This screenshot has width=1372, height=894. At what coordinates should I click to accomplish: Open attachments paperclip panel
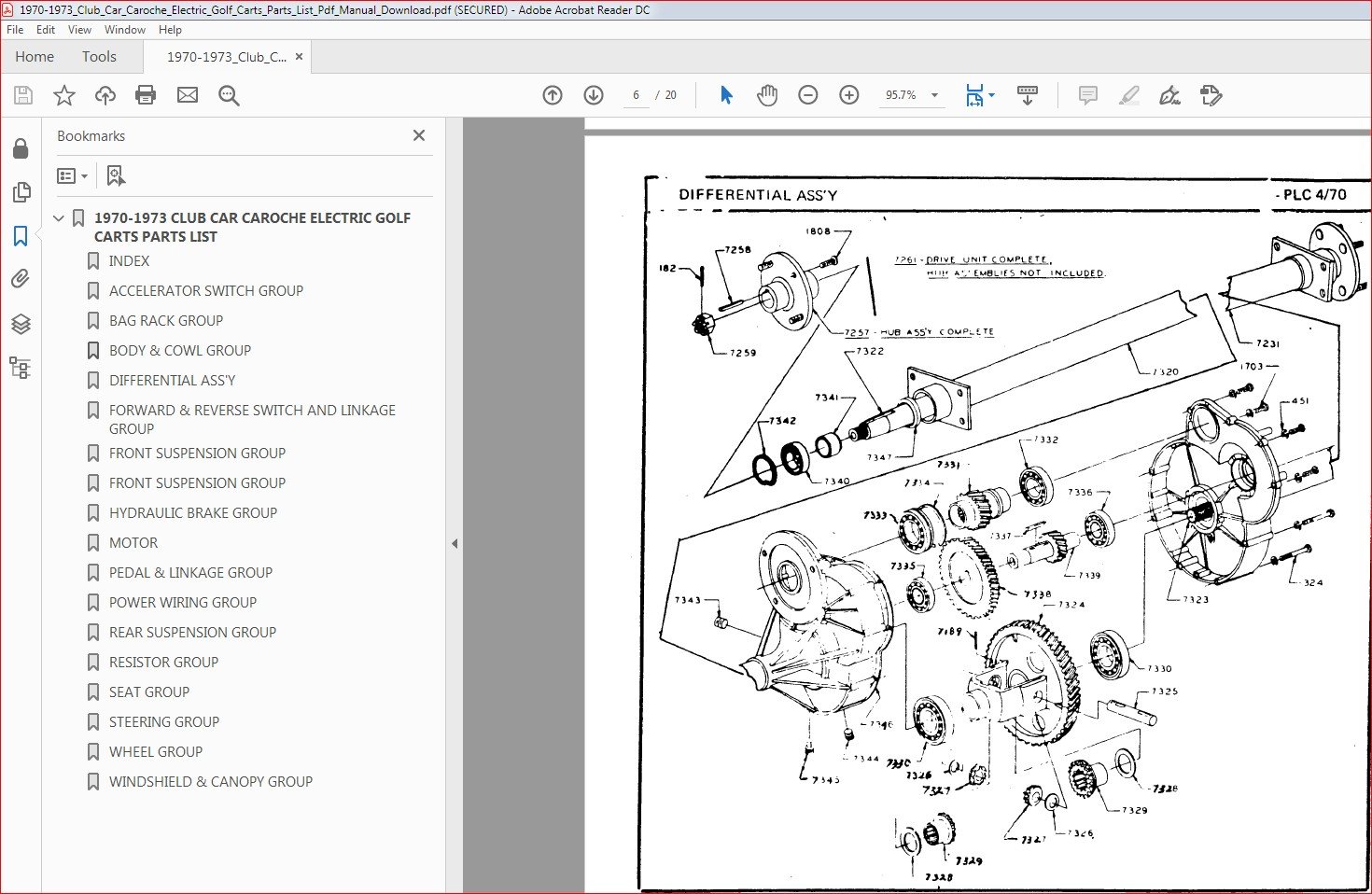tap(21, 279)
